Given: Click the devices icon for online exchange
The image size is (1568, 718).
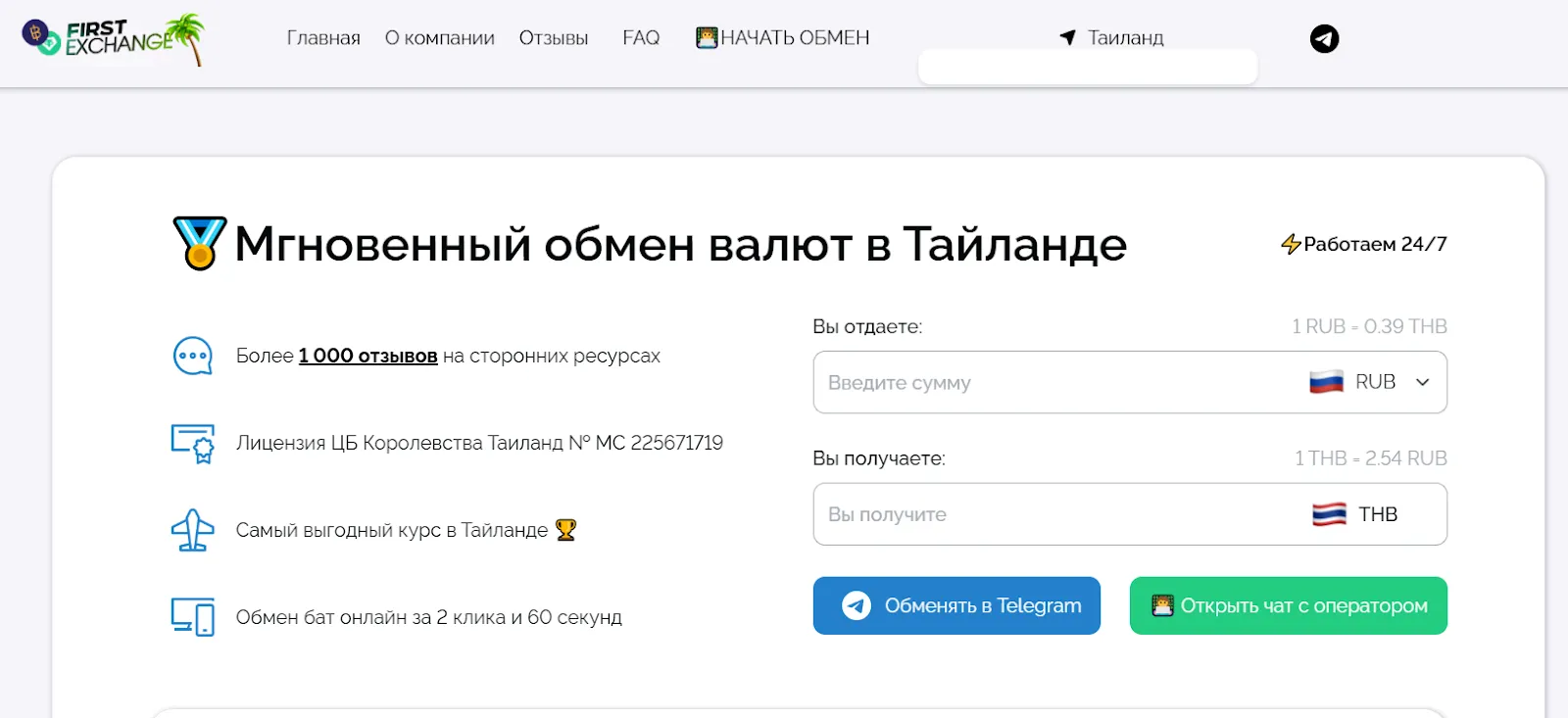Looking at the screenshot, I should [x=193, y=617].
